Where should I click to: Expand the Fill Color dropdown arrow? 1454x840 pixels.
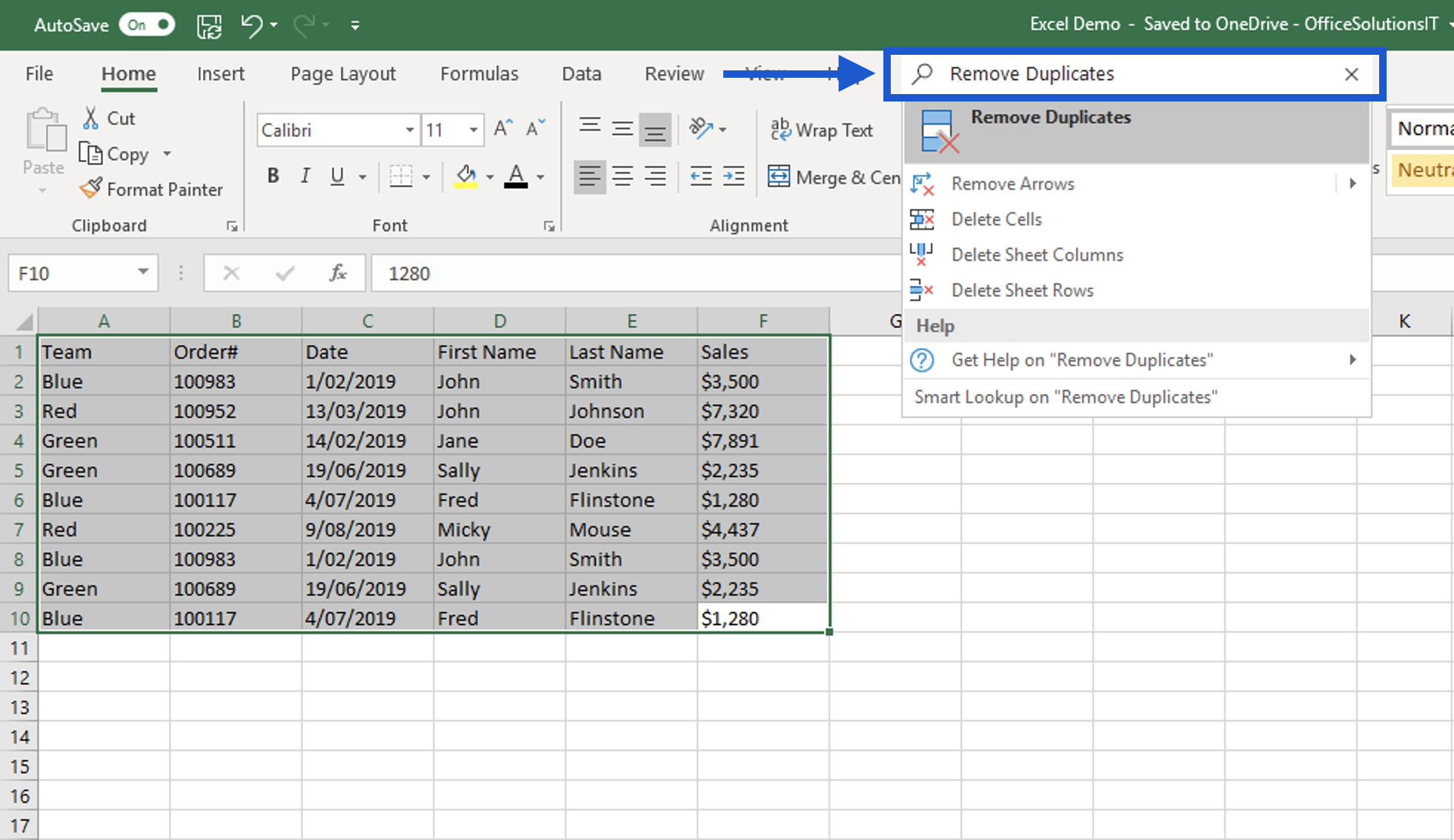[489, 177]
